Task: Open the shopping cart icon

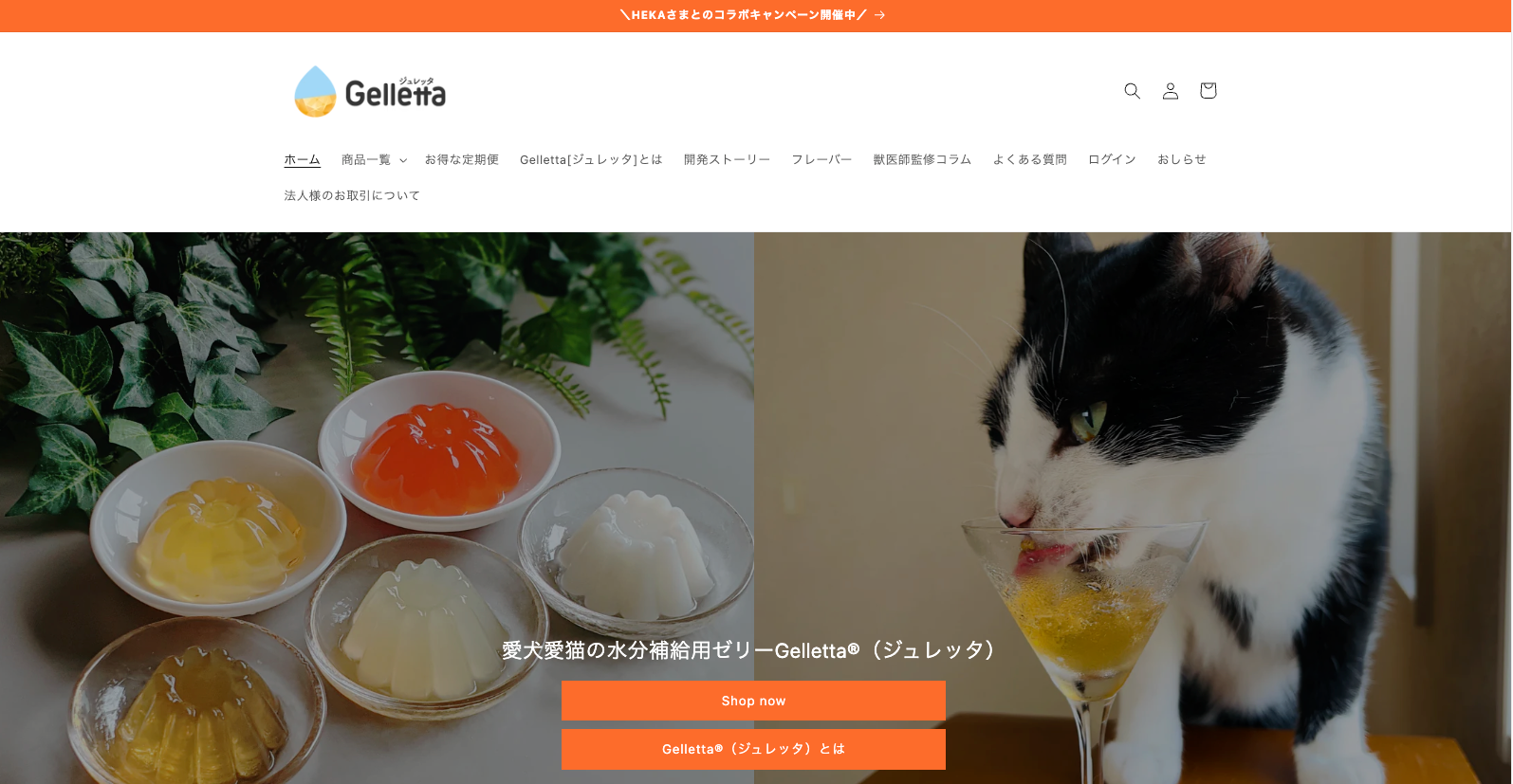Action: [x=1208, y=90]
